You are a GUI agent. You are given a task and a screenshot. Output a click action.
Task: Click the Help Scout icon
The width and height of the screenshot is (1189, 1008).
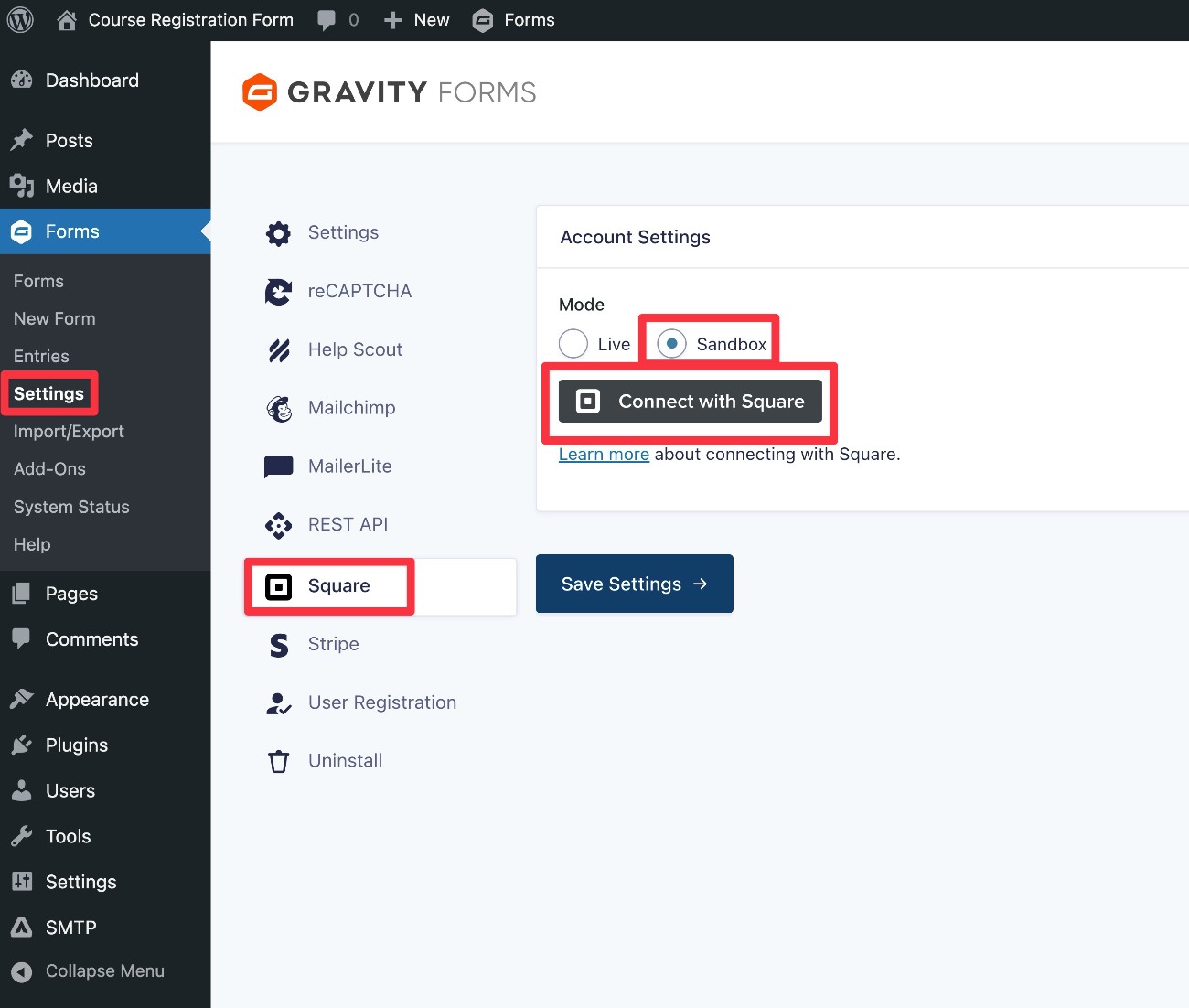pos(278,350)
